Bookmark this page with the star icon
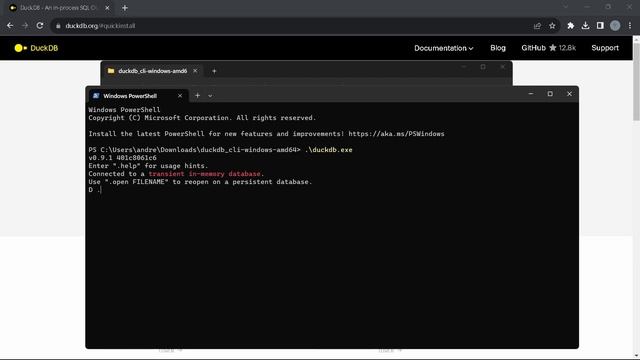Image resolution: width=640 pixels, height=360 pixels. (552, 26)
